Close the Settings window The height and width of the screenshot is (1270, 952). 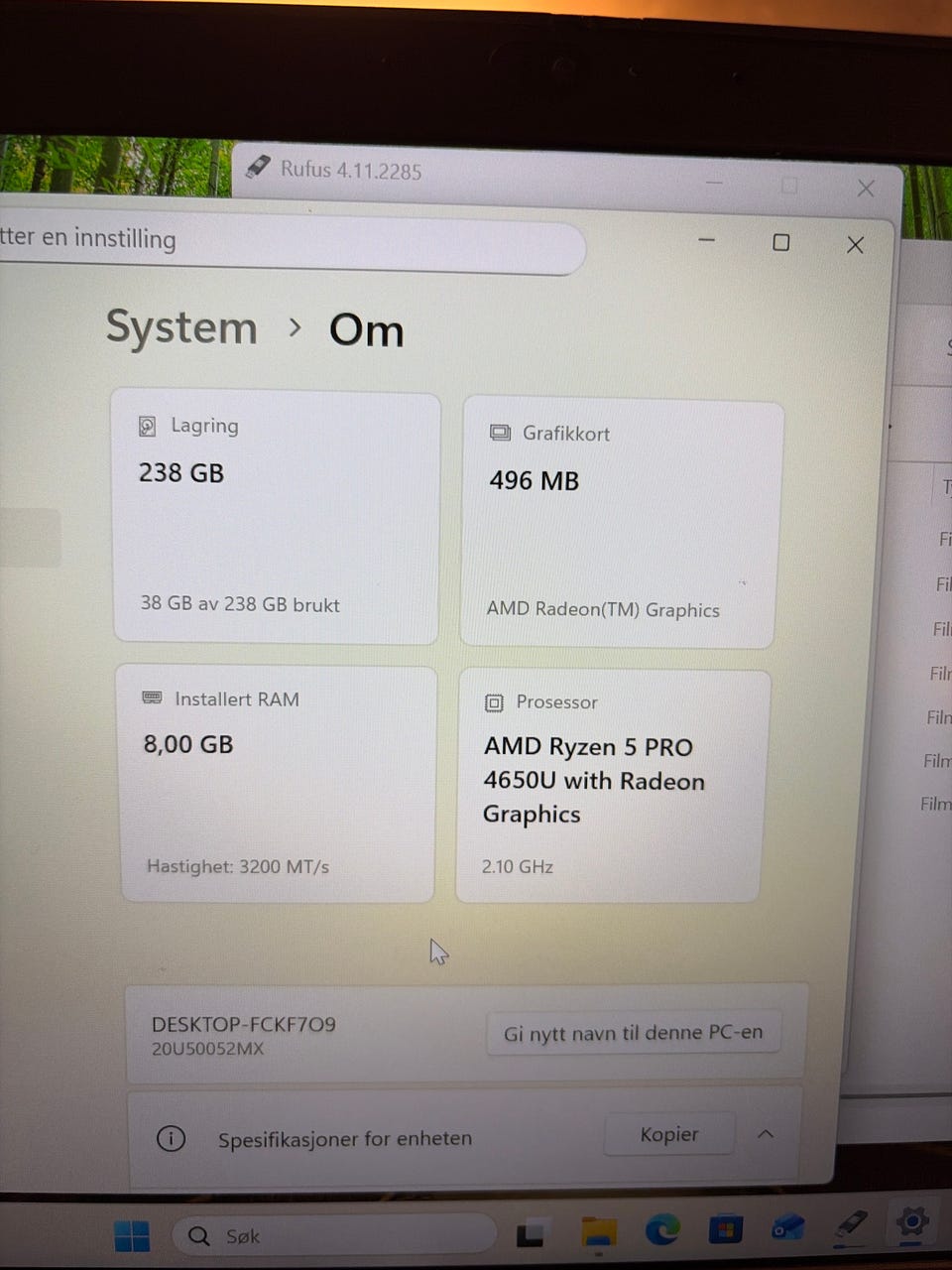click(855, 245)
